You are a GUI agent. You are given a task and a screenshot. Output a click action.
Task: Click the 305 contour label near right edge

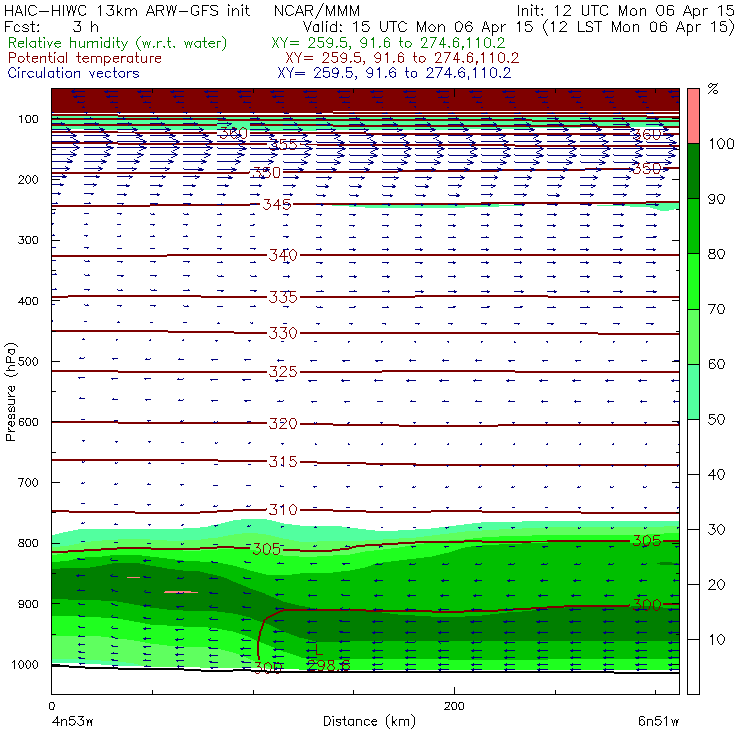[x=647, y=541]
